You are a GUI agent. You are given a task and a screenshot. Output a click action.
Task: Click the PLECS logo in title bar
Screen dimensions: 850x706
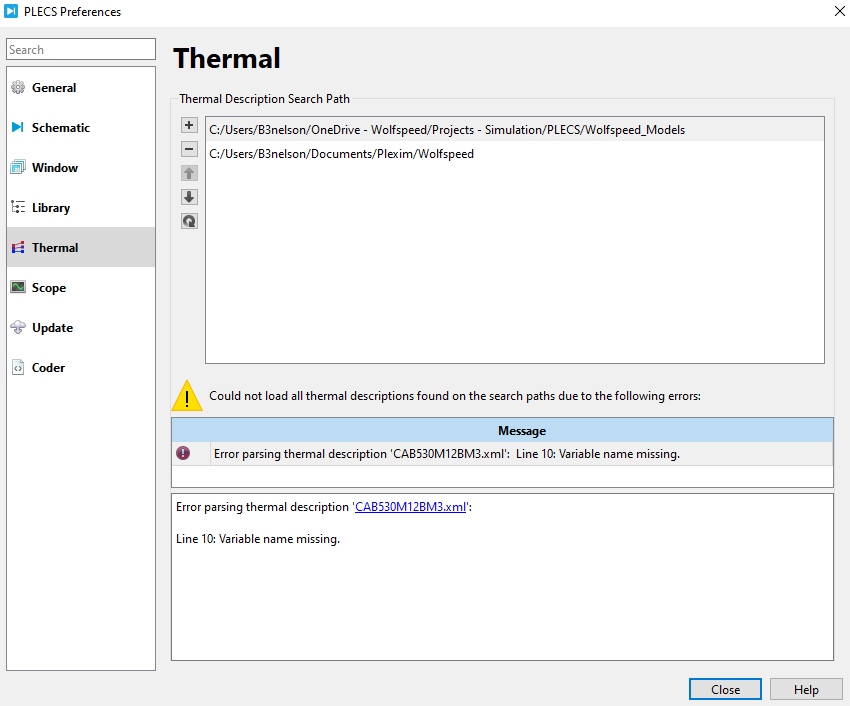coord(13,12)
